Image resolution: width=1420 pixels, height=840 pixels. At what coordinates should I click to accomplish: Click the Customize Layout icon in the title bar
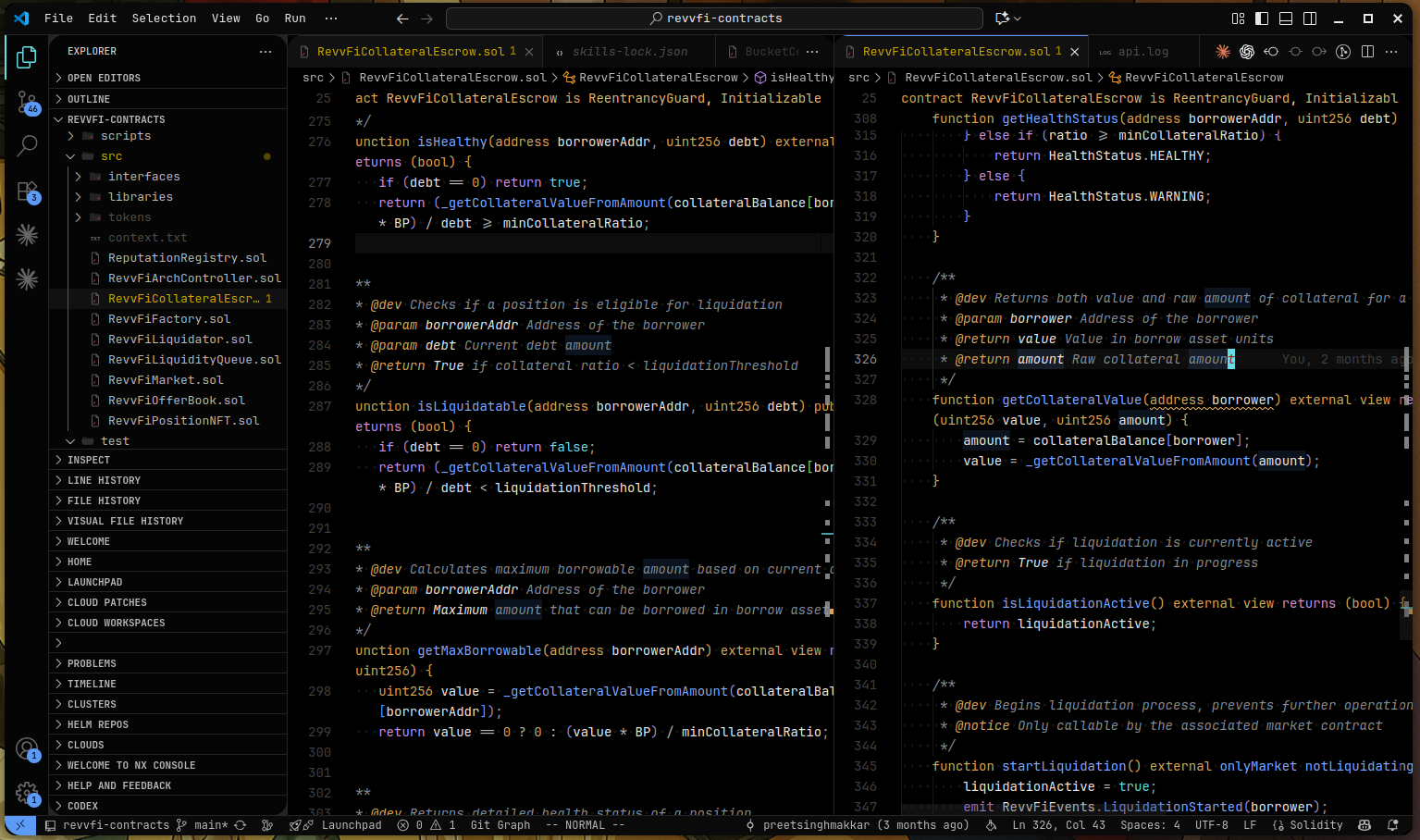[1238, 19]
